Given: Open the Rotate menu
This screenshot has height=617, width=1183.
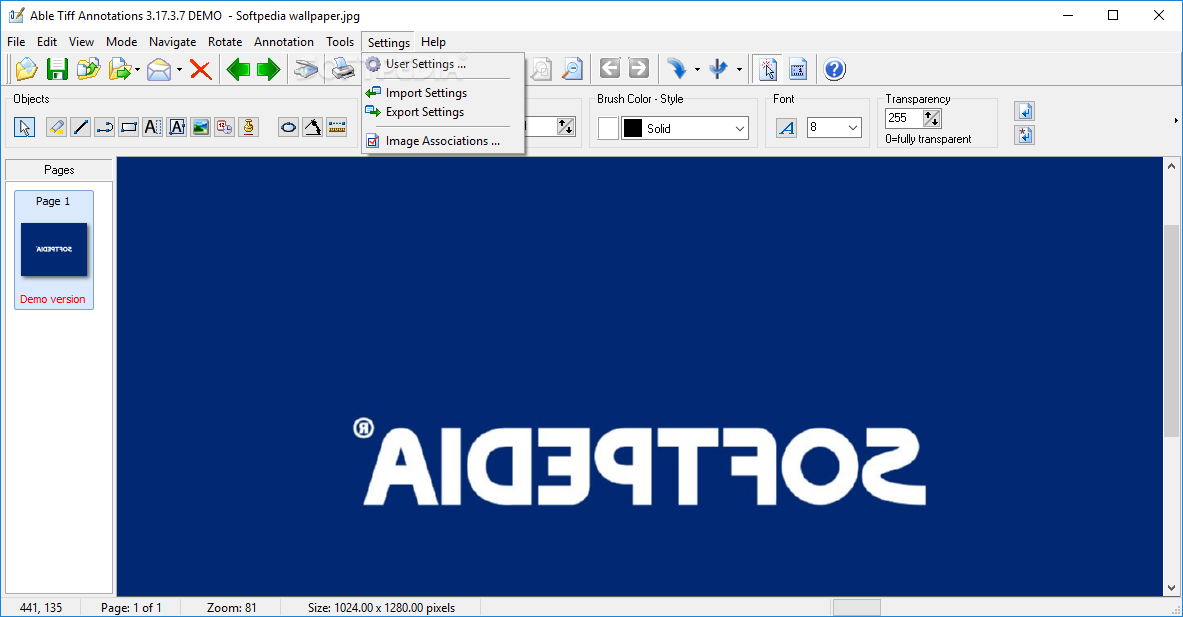Looking at the screenshot, I should pyautogui.click(x=225, y=41).
